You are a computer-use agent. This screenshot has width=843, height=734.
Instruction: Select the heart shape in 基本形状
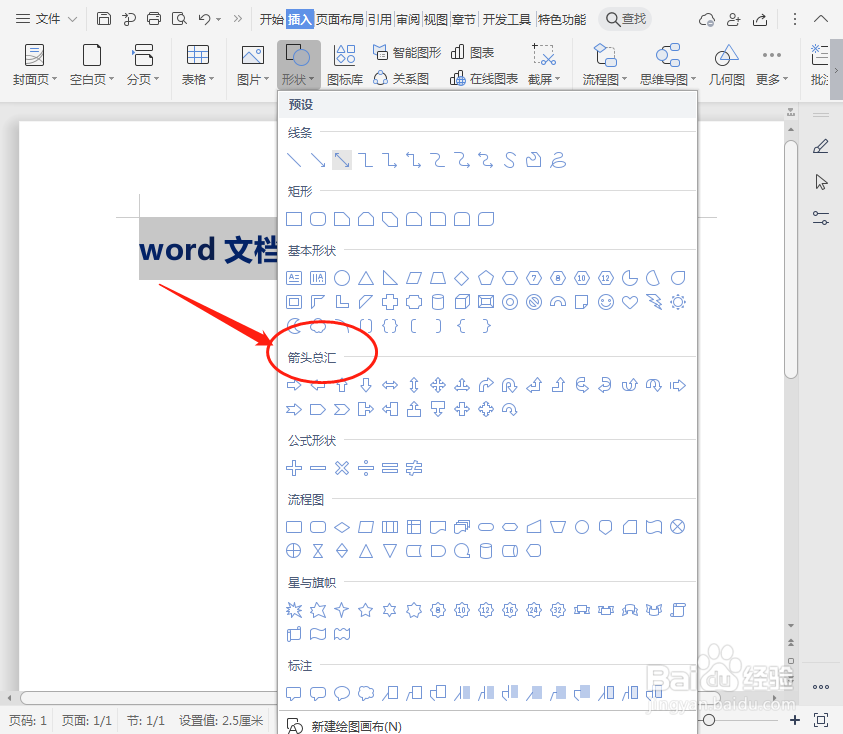630,301
